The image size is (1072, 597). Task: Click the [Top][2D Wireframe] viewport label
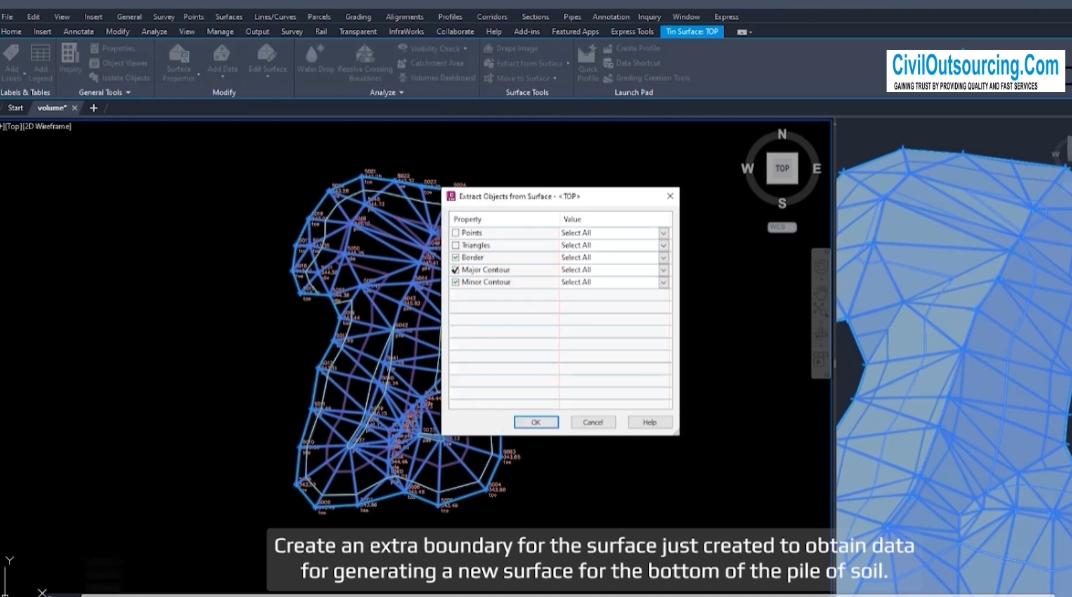pos(36,126)
